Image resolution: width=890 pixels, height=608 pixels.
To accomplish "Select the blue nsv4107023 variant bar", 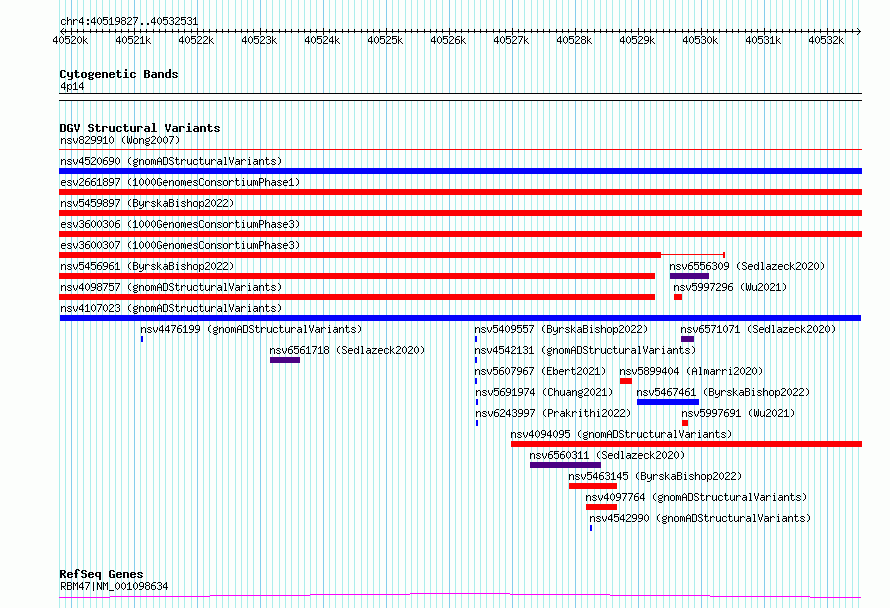I will click(x=460, y=318).
